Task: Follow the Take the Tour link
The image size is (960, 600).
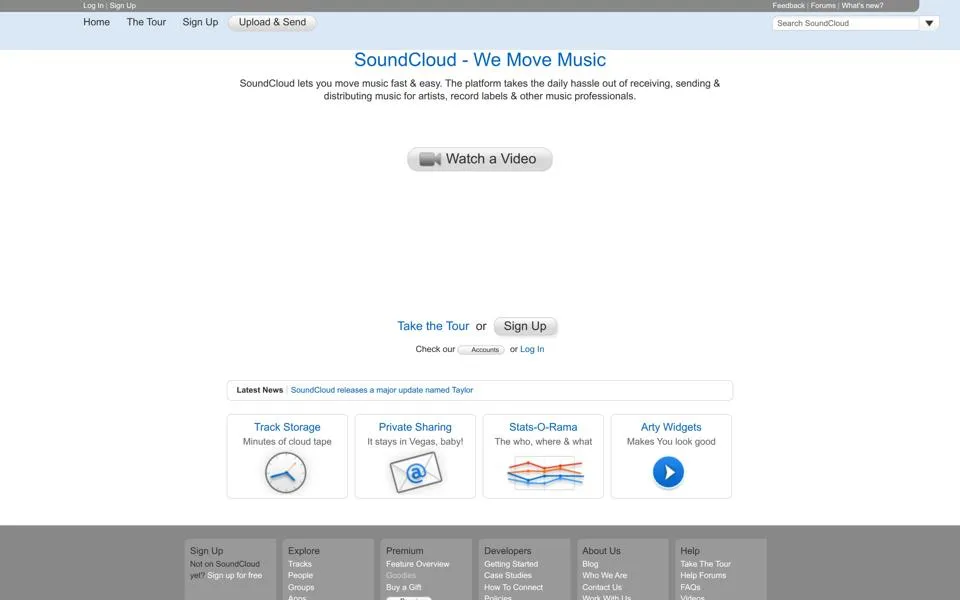Action: click(433, 326)
